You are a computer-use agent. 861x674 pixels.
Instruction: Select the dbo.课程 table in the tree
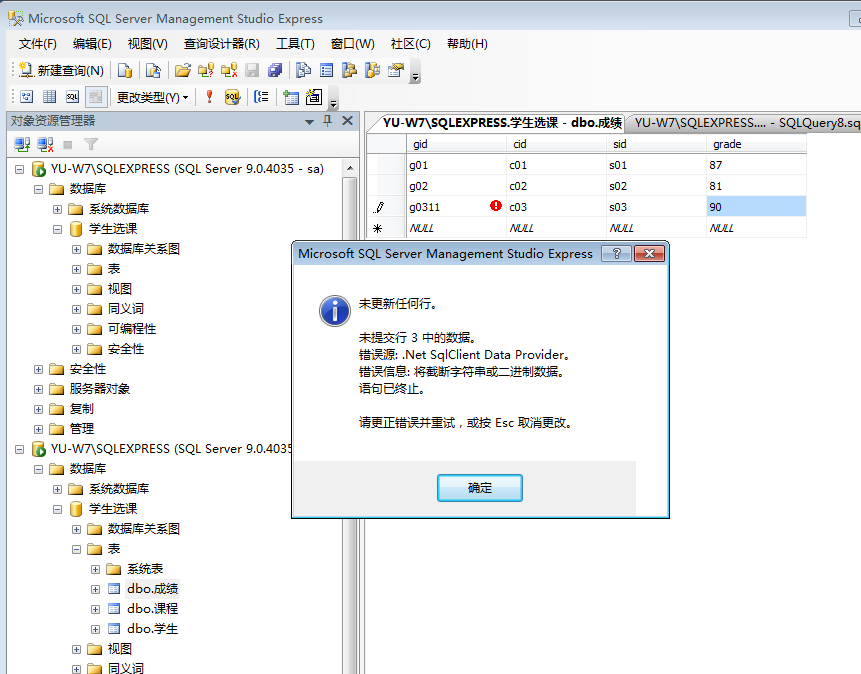[152, 609]
